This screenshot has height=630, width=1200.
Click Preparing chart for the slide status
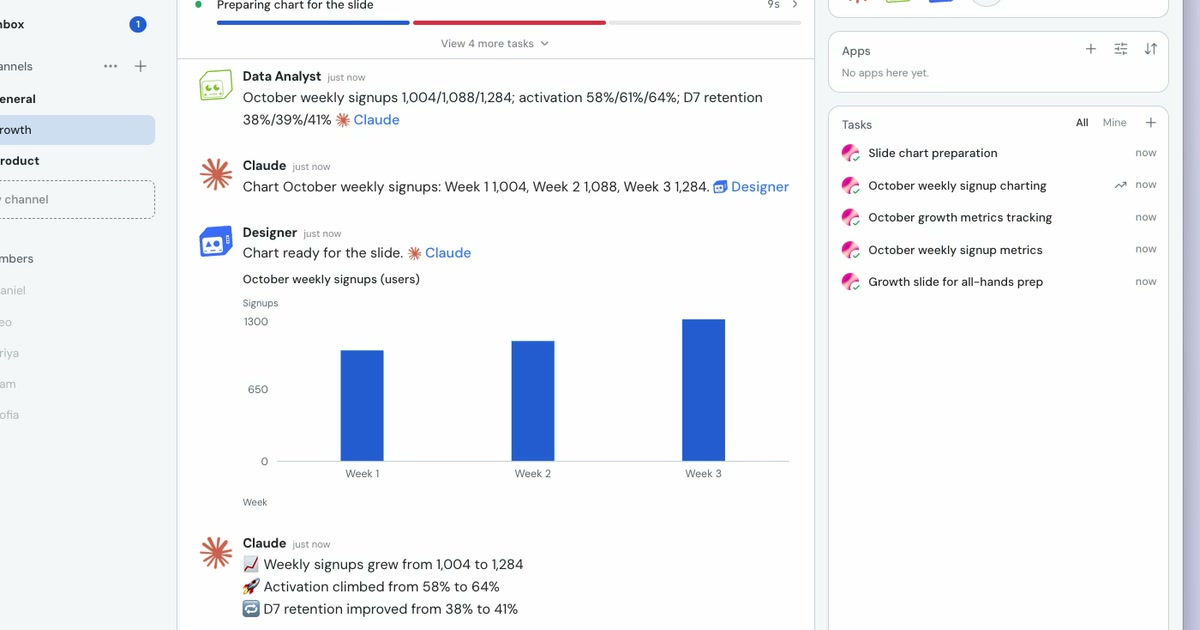point(295,5)
